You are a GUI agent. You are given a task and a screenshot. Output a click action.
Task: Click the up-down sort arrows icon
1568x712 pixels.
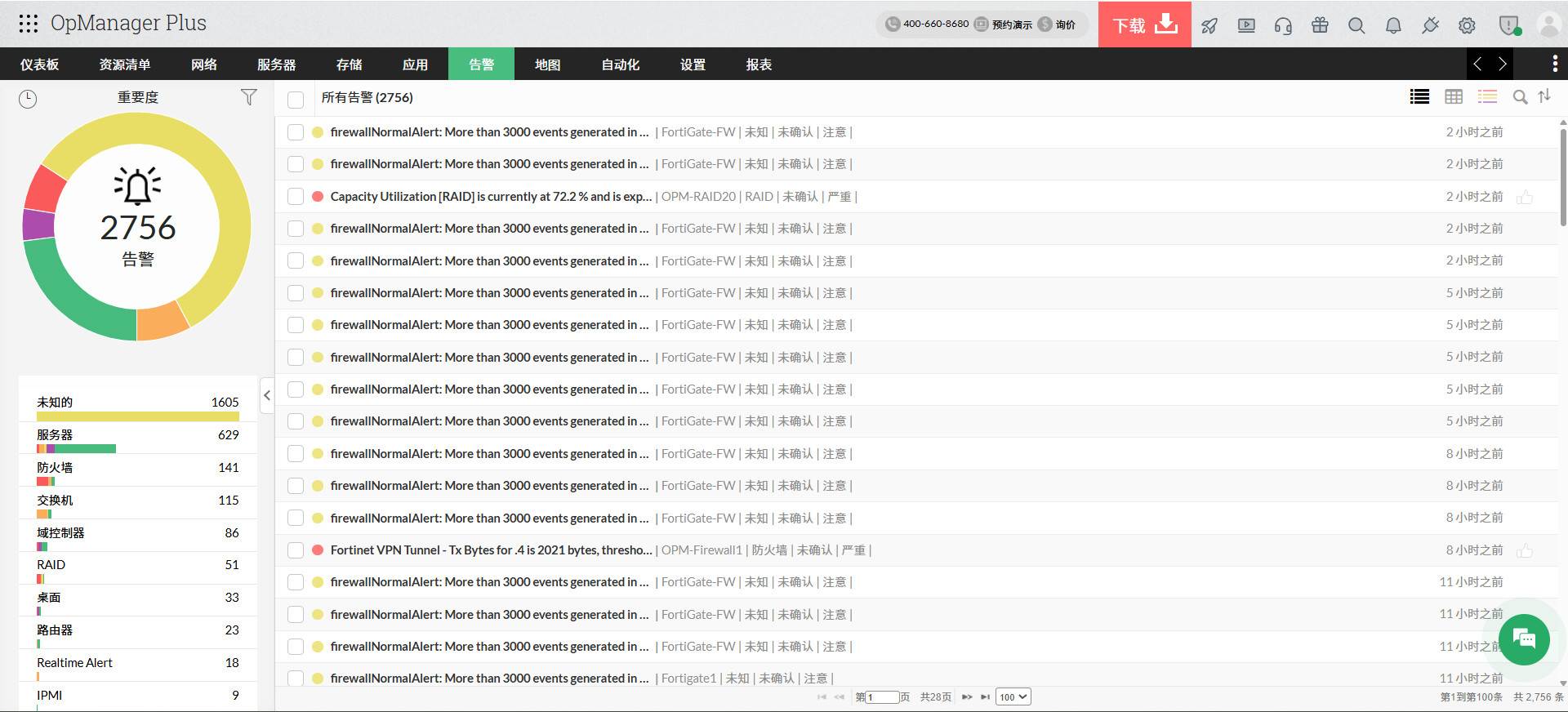[x=1544, y=96]
